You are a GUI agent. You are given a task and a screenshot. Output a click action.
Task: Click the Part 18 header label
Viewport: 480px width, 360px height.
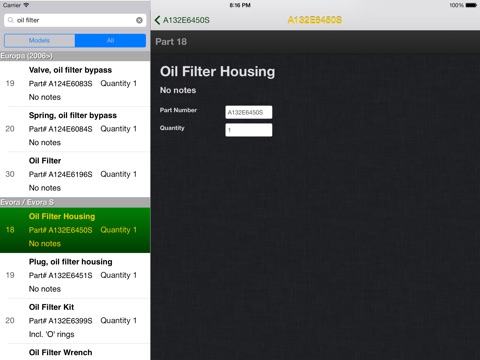(x=171, y=42)
